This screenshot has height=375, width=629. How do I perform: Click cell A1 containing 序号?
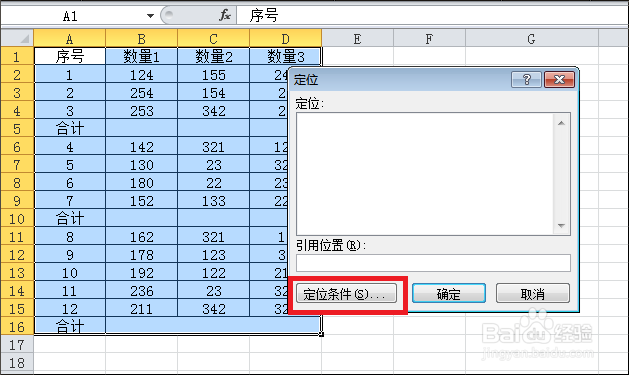tap(69, 56)
